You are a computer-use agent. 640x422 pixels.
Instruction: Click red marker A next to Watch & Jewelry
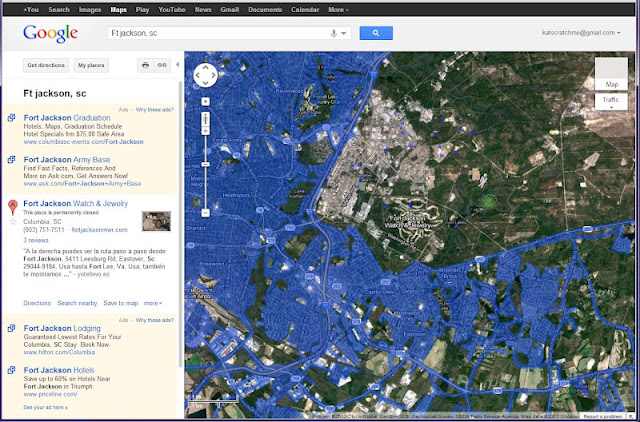(13, 207)
